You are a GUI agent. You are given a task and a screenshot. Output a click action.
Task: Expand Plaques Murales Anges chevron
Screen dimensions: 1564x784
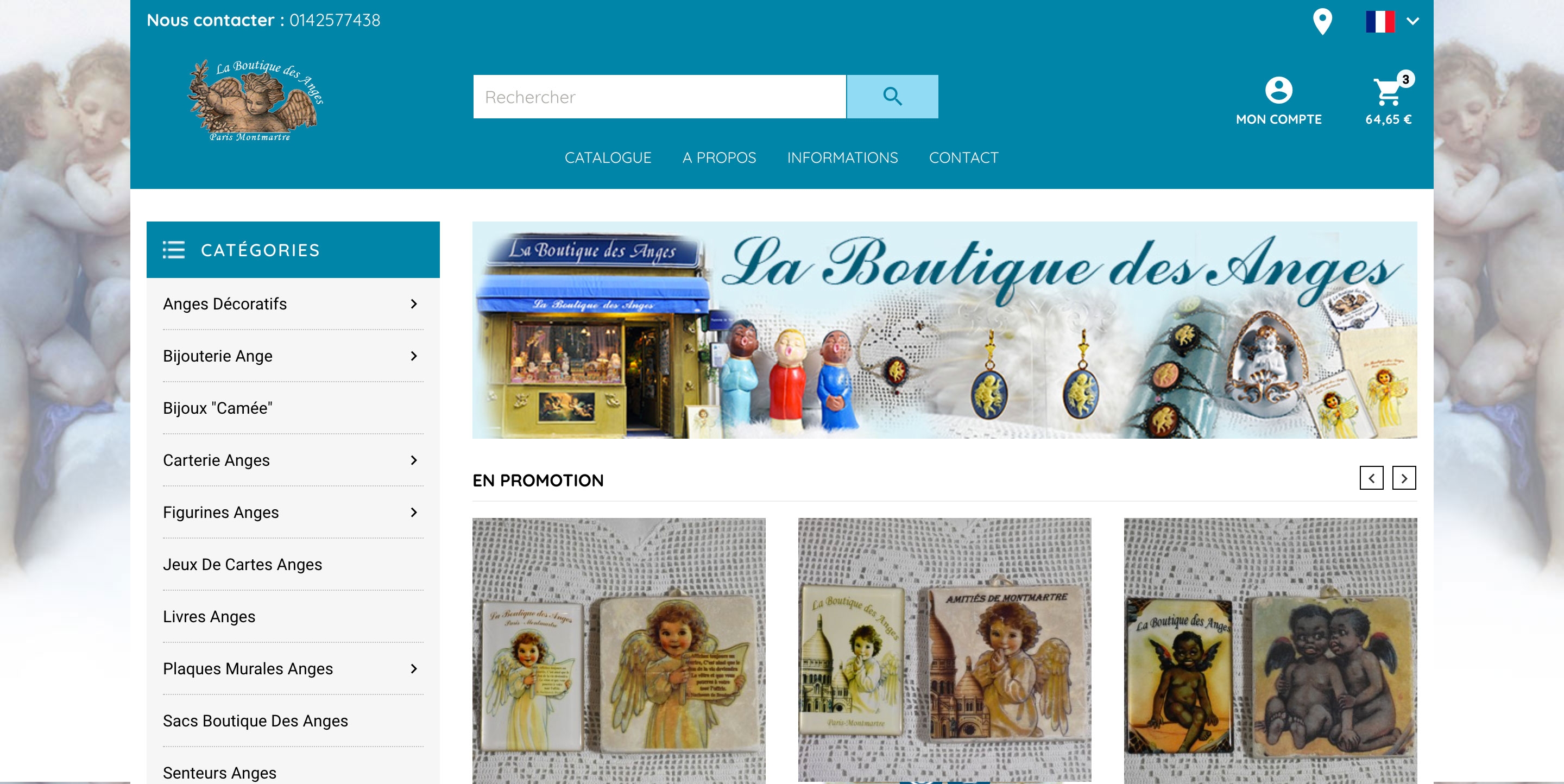pyautogui.click(x=413, y=669)
